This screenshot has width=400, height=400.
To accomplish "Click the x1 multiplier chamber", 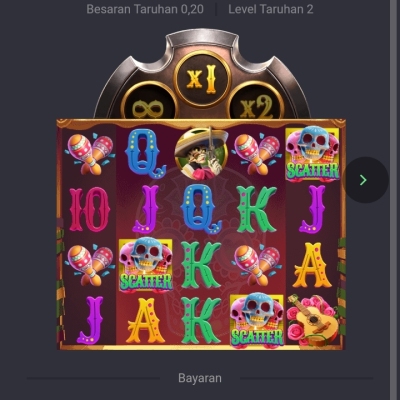I will (x=202, y=79).
